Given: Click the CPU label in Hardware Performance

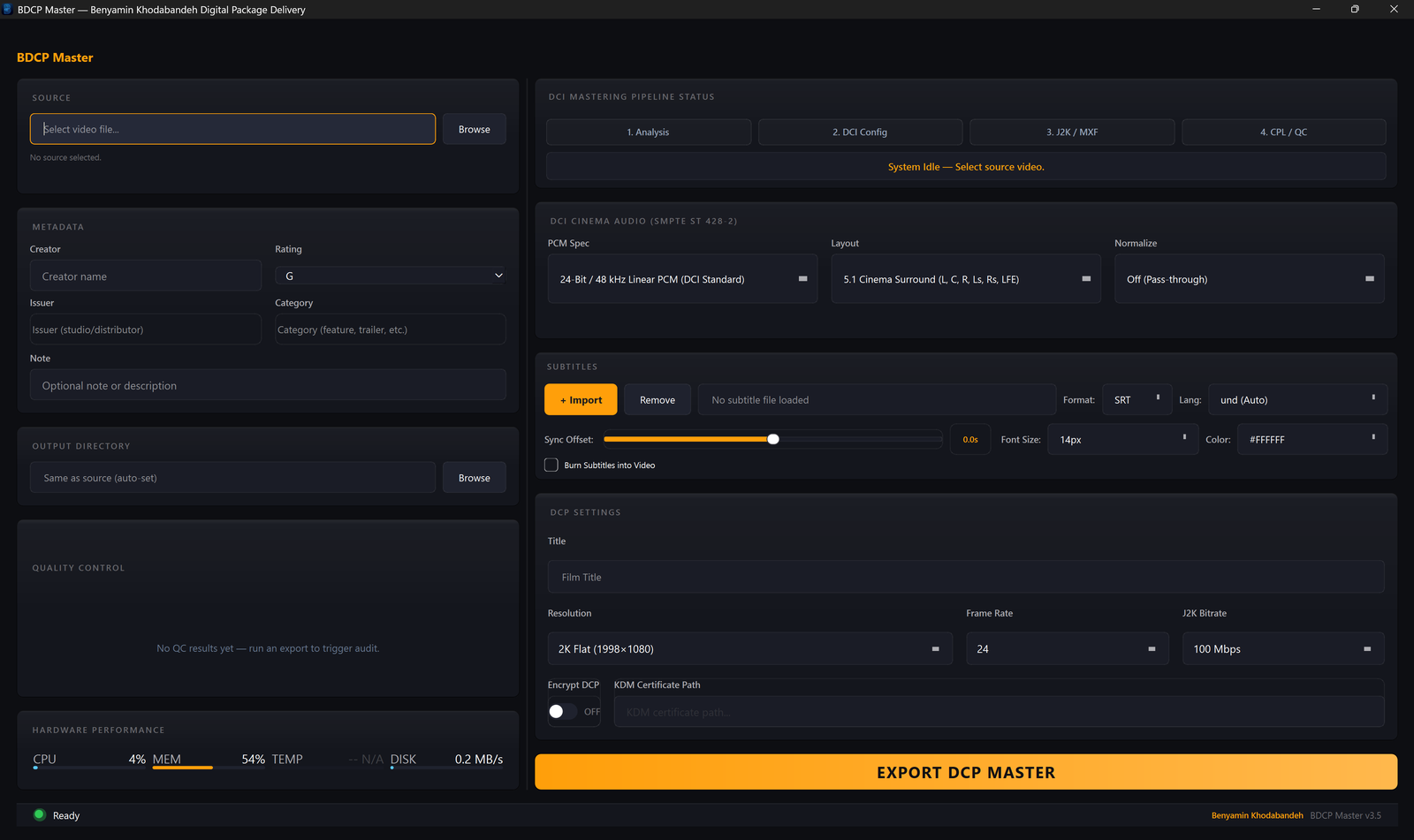Looking at the screenshot, I should pos(44,759).
